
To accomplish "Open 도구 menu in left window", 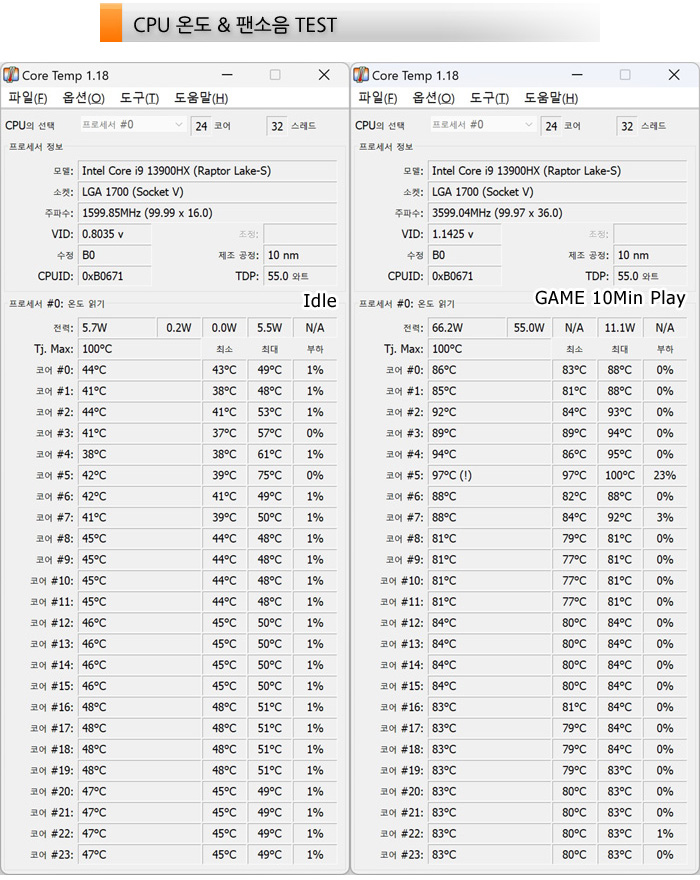I will pyautogui.click(x=139, y=98).
